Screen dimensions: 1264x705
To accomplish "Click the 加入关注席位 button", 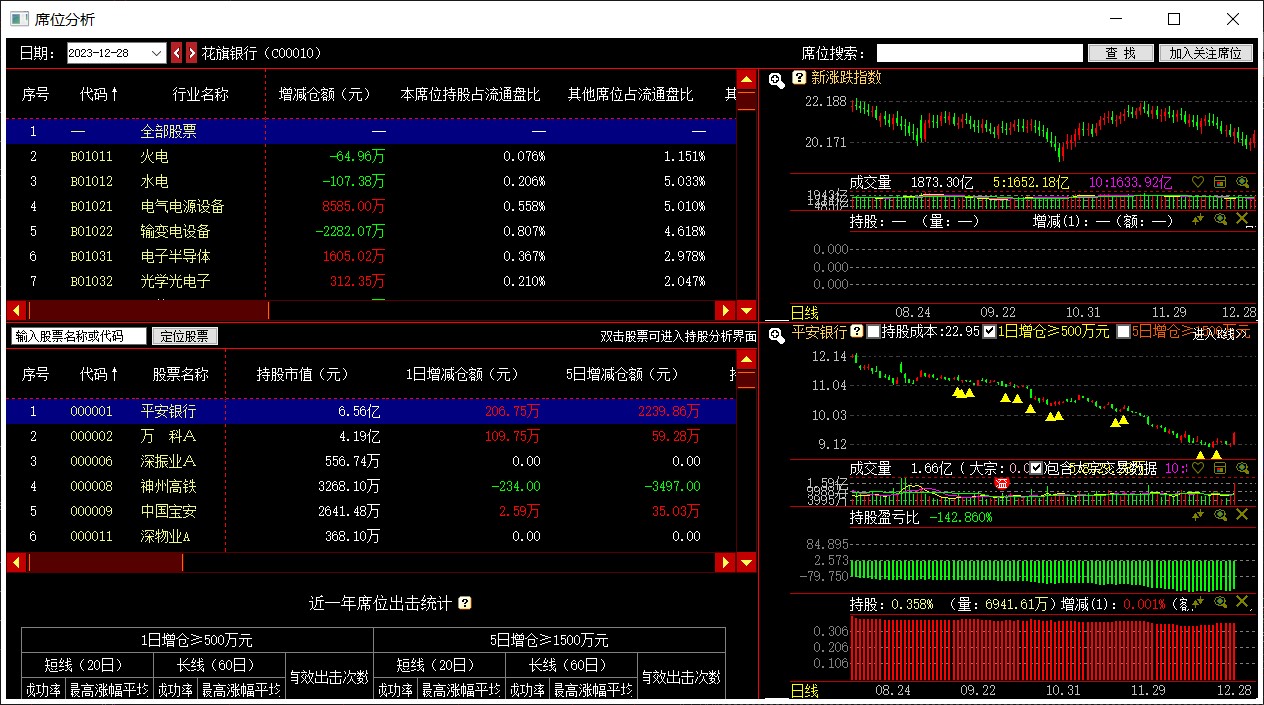I will click(x=1205, y=53).
